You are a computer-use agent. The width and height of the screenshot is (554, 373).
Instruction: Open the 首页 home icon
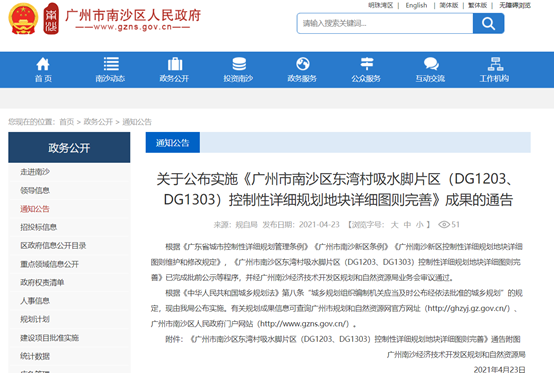pyautogui.click(x=43, y=64)
